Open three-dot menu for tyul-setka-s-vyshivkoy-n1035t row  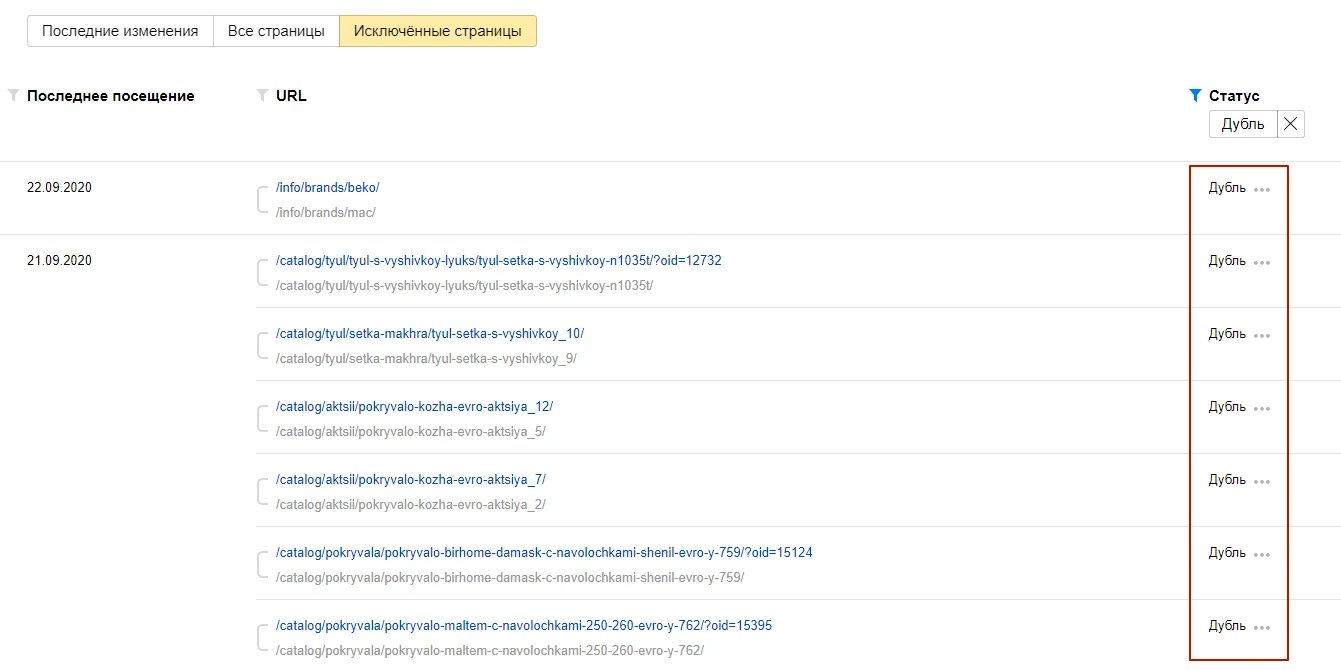pyautogui.click(x=1262, y=262)
